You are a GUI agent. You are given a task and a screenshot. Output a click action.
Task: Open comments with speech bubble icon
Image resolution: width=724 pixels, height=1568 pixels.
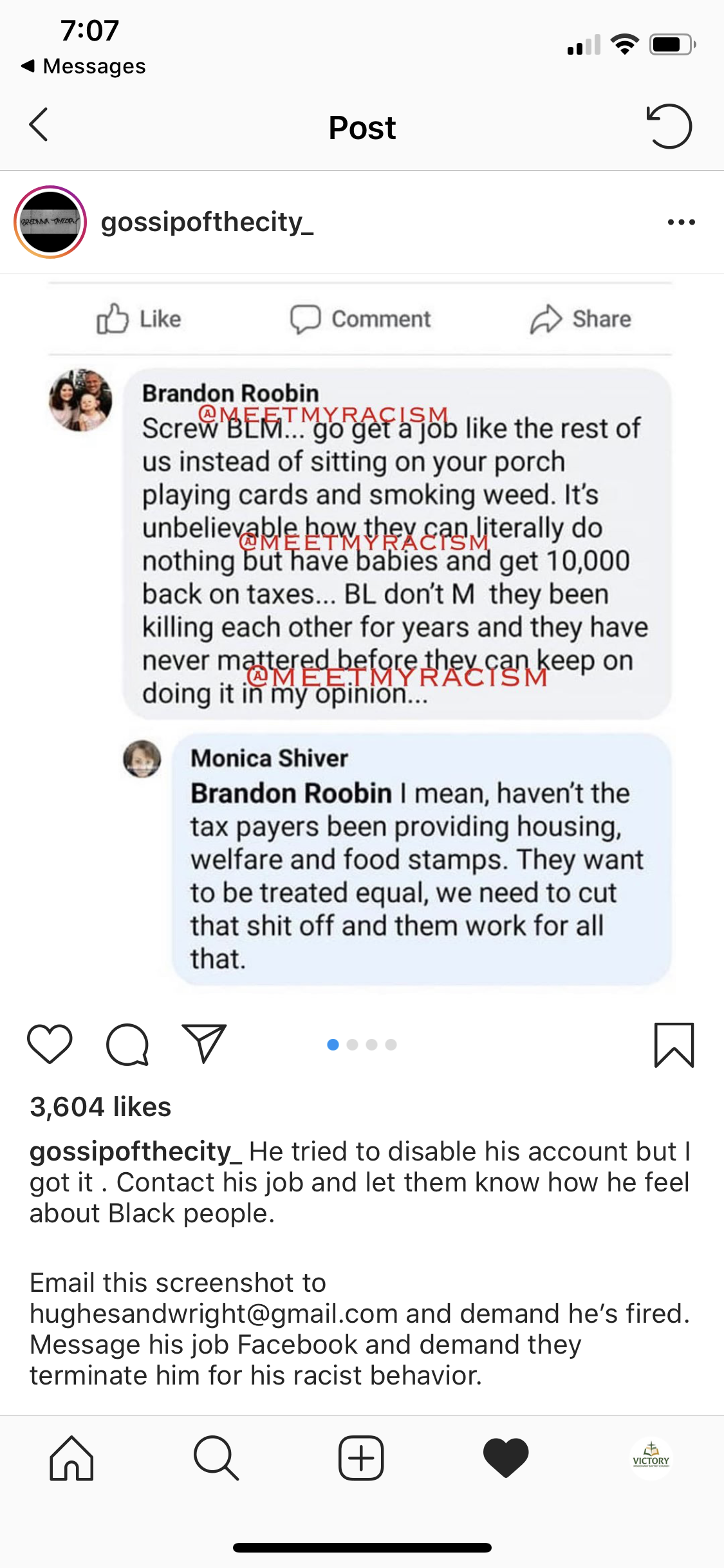pyautogui.click(x=127, y=1044)
